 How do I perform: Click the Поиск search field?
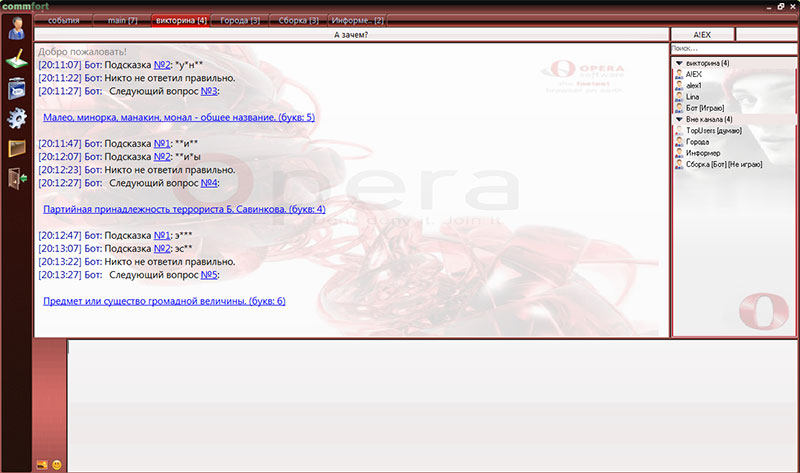tap(732, 48)
